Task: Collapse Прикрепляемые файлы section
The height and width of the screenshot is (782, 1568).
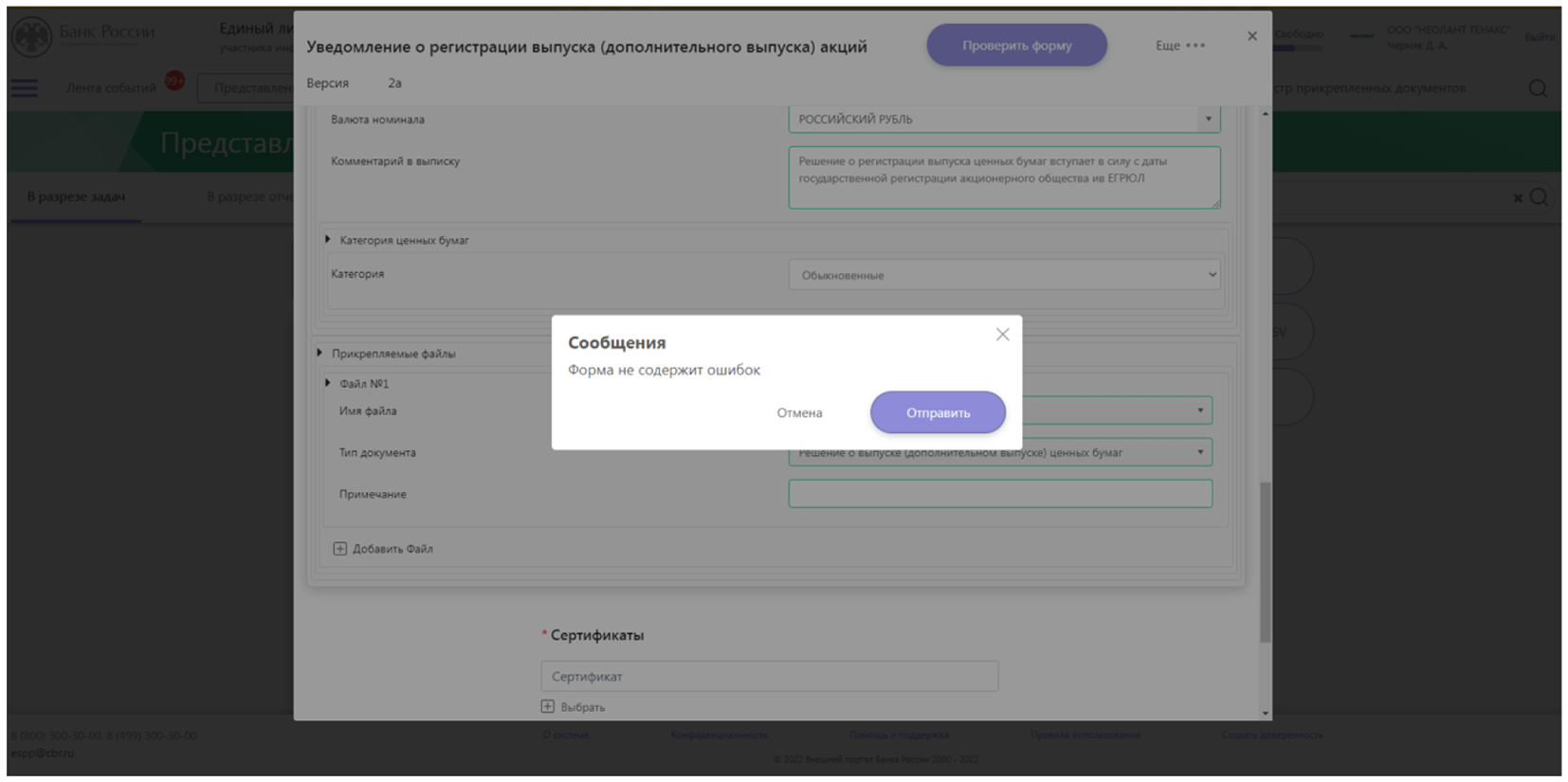Action: [x=319, y=353]
